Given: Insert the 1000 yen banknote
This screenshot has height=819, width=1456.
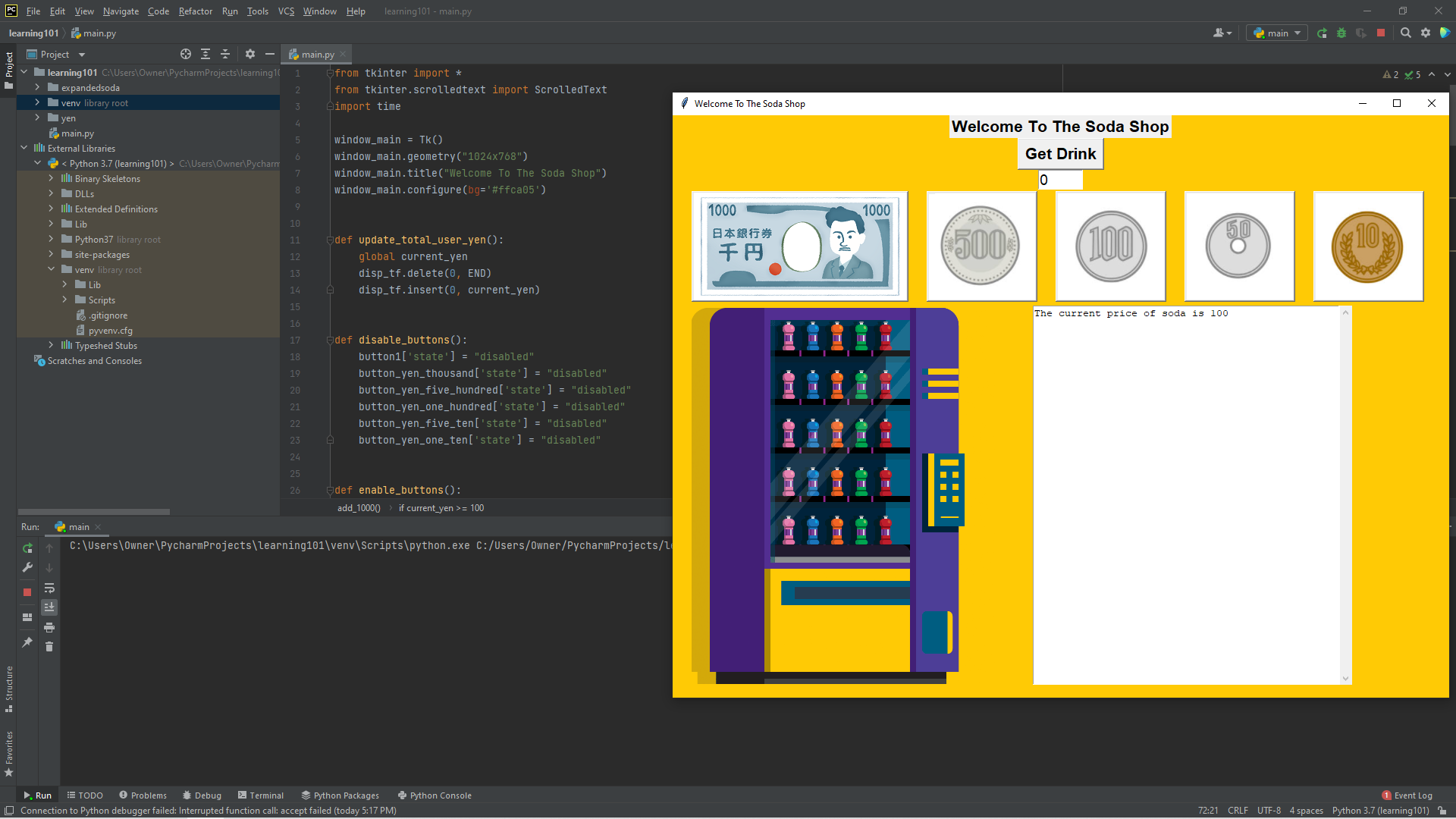Looking at the screenshot, I should click(799, 246).
